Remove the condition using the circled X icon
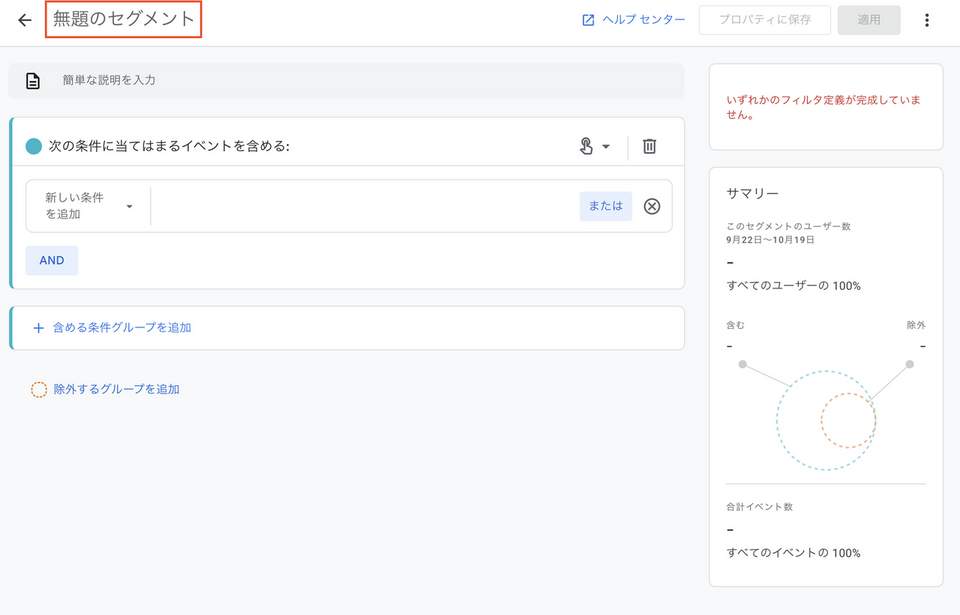 [x=652, y=206]
